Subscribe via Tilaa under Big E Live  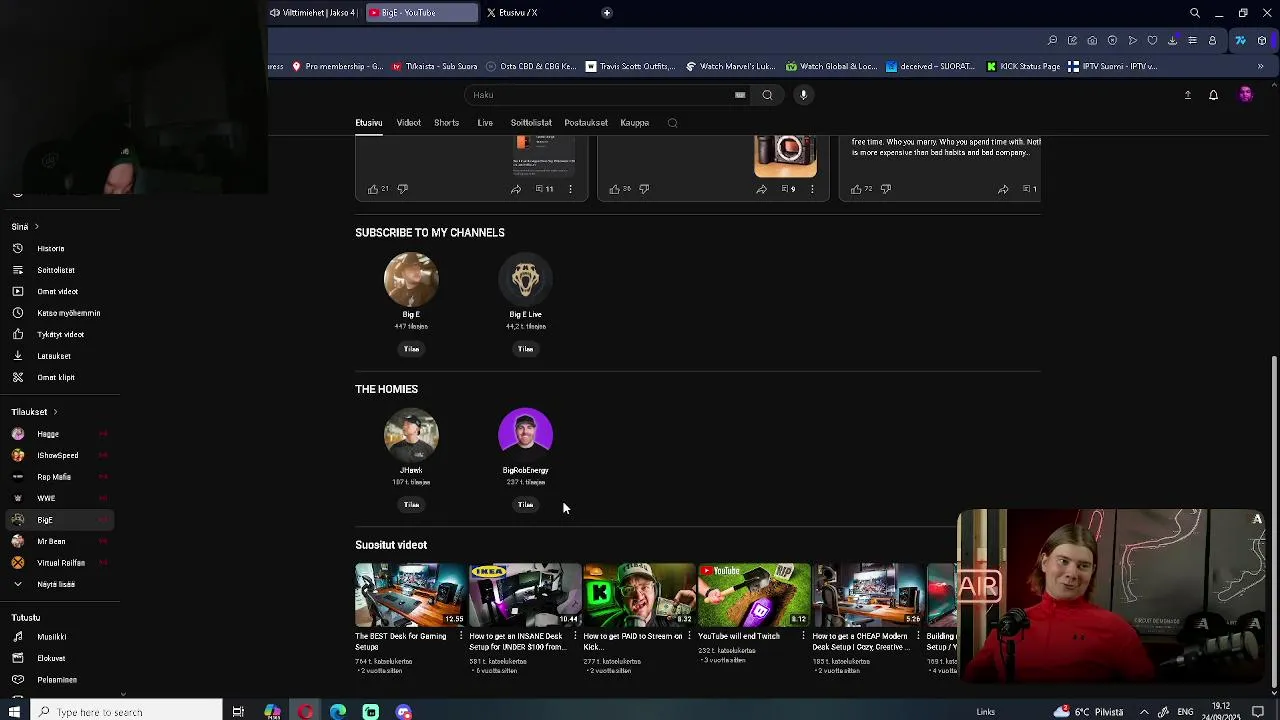[x=525, y=349]
